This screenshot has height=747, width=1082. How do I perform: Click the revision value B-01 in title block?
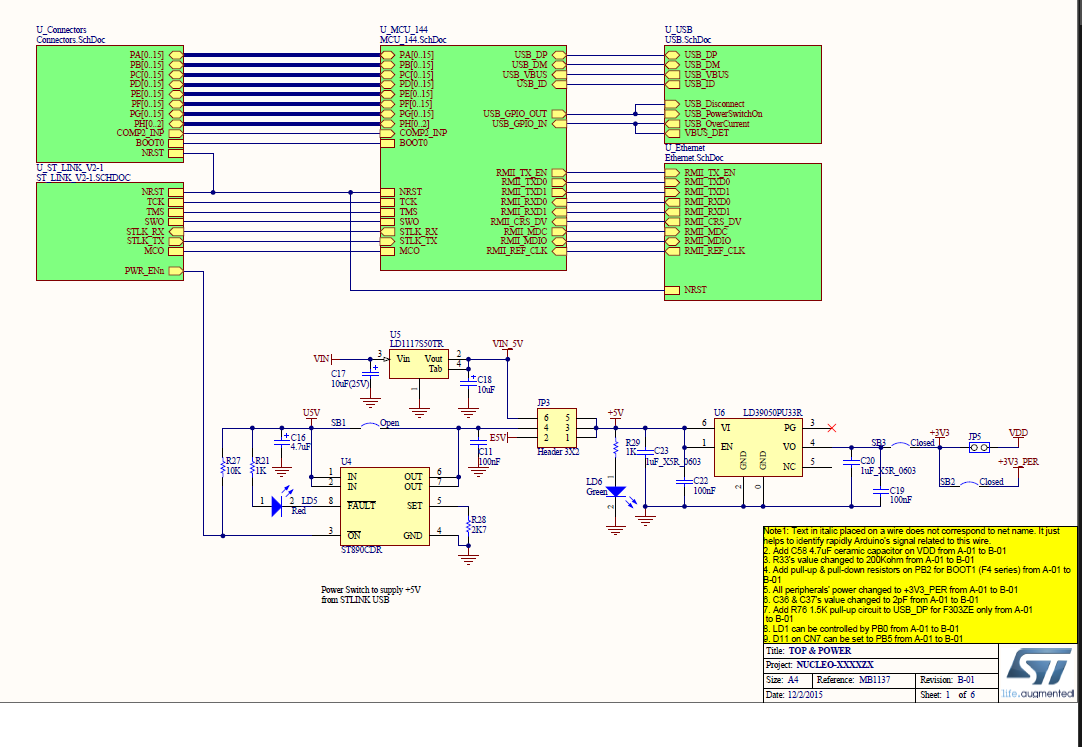click(x=965, y=680)
